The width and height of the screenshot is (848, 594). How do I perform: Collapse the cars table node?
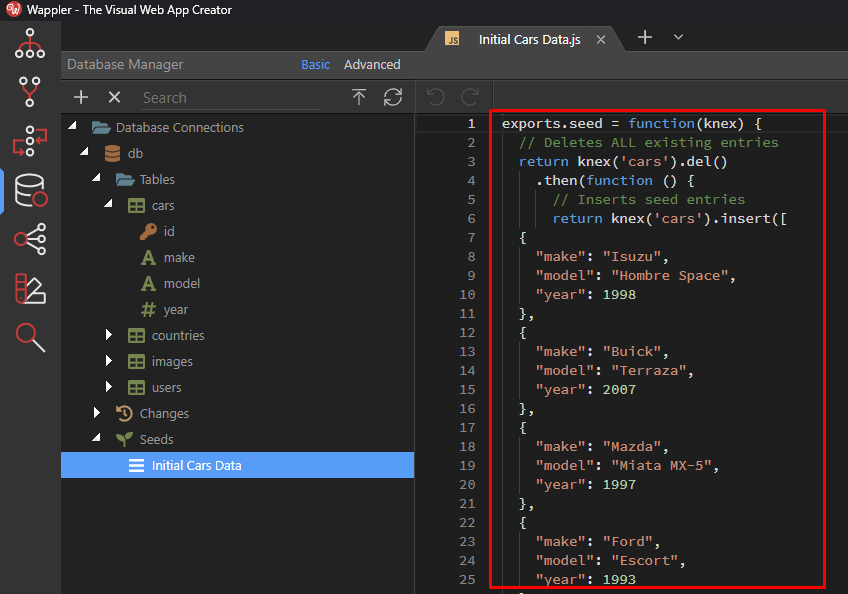[x=108, y=204]
